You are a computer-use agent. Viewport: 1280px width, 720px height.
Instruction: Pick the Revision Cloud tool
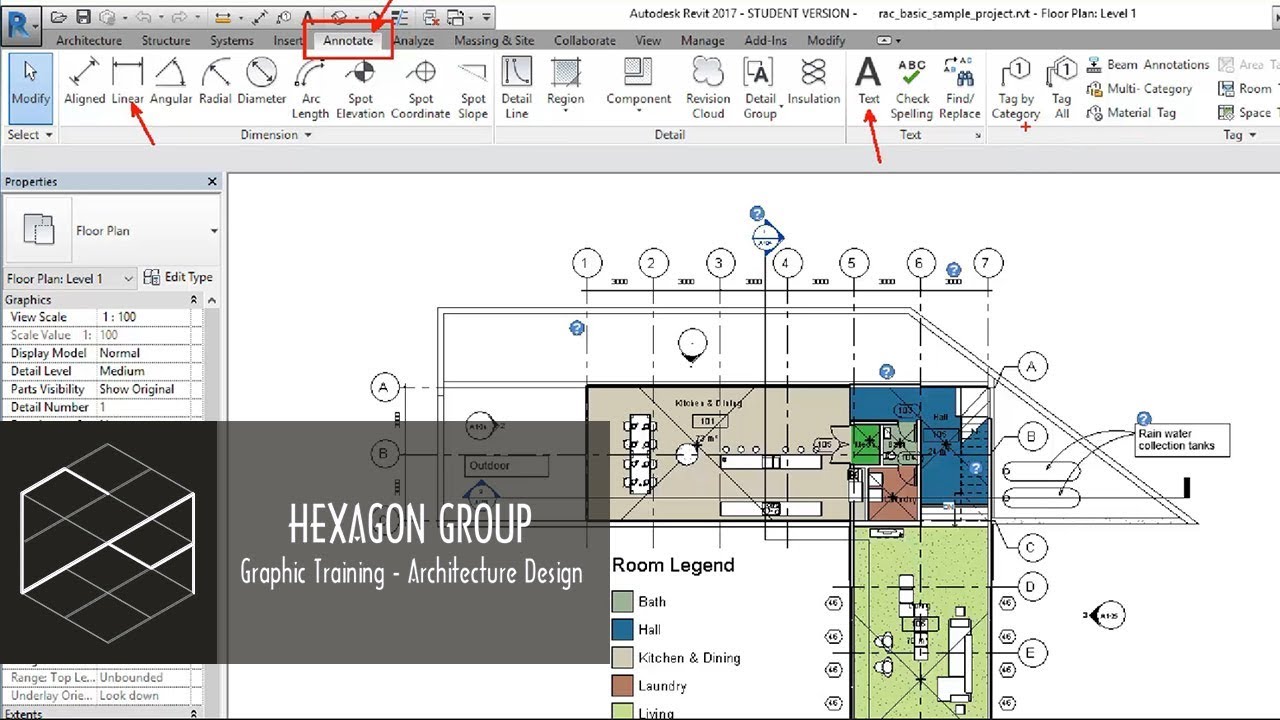708,89
